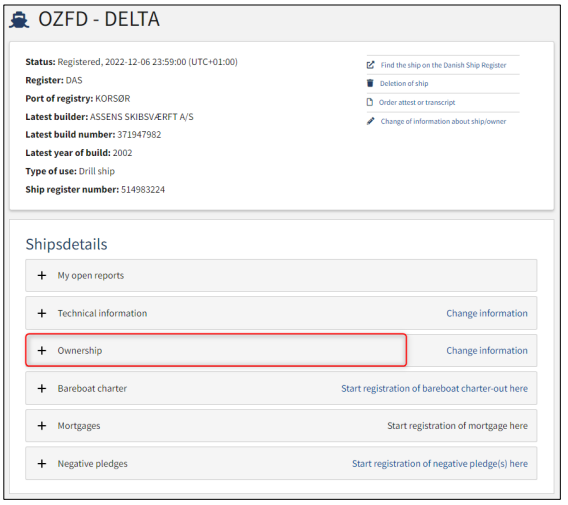Open Find the ship on the Danish Ship Register

[x=443, y=65]
